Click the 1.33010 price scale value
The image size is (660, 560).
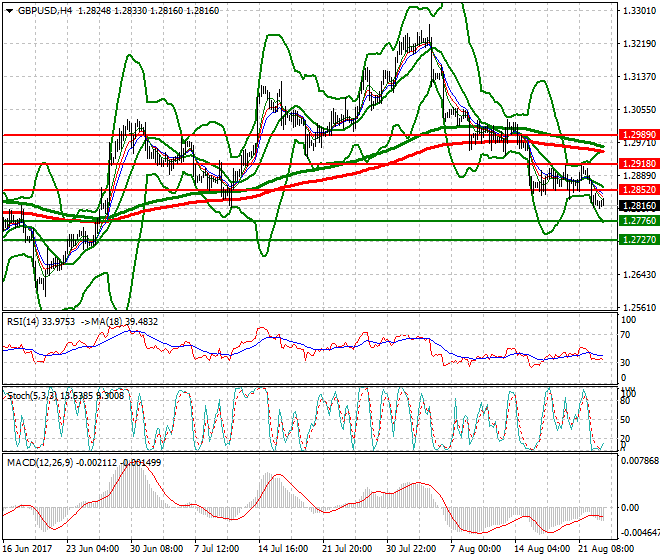pos(638,11)
